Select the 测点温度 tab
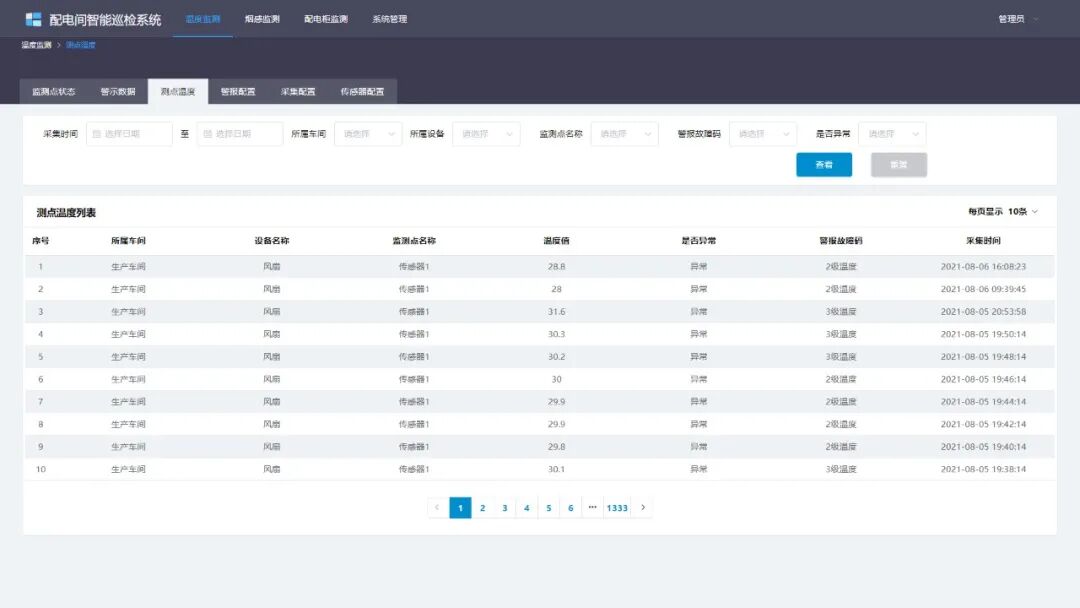This screenshot has height=608, width=1080. pyautogui.click(x=178, y=92)
